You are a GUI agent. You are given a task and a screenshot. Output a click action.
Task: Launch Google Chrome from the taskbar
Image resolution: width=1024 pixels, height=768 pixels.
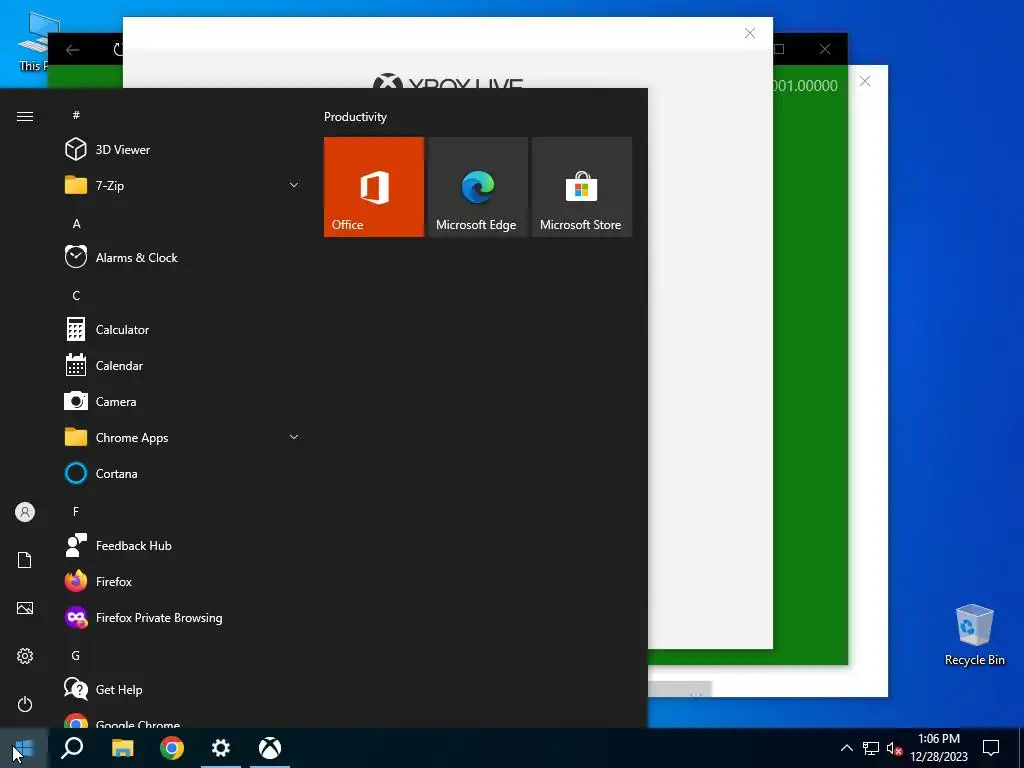click(x=172, y=748)
